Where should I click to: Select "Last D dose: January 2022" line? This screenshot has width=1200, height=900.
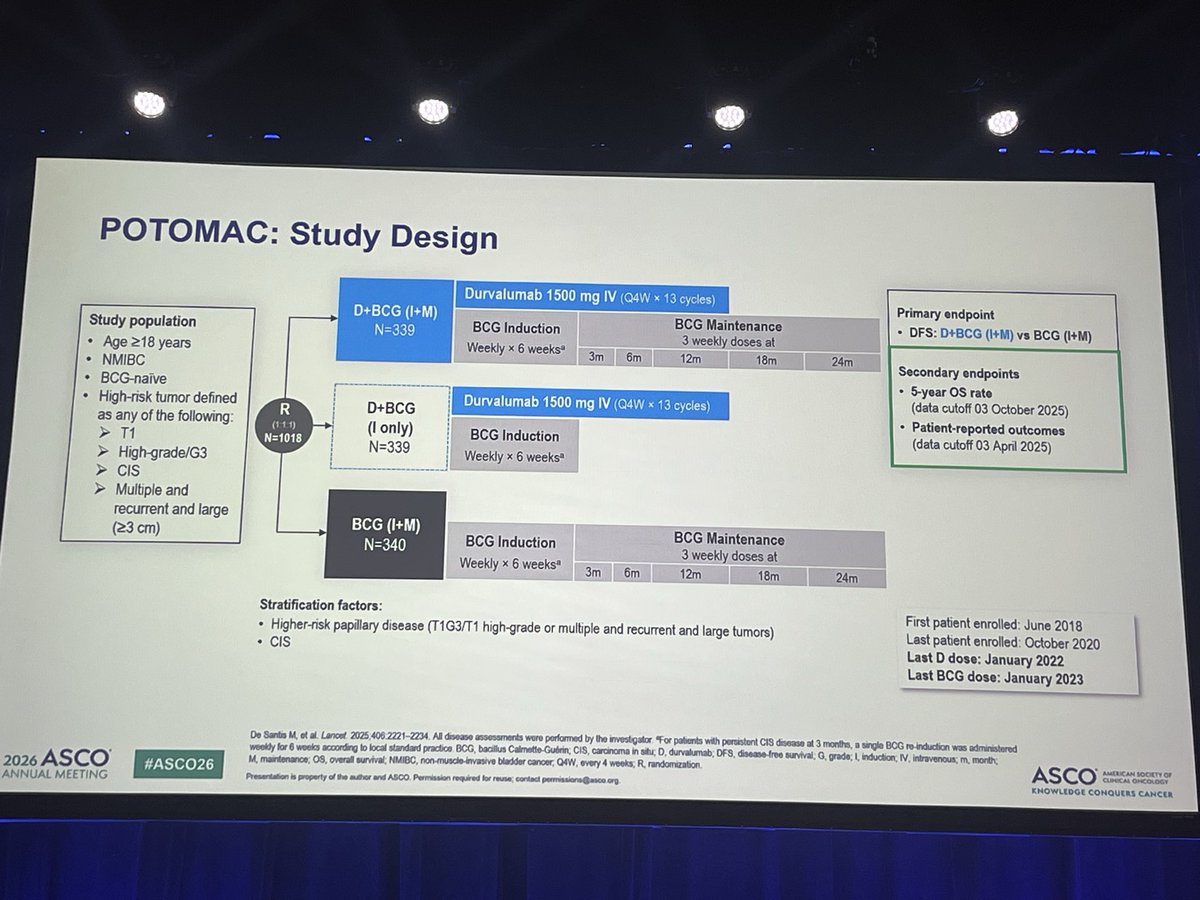pos(984,661)
